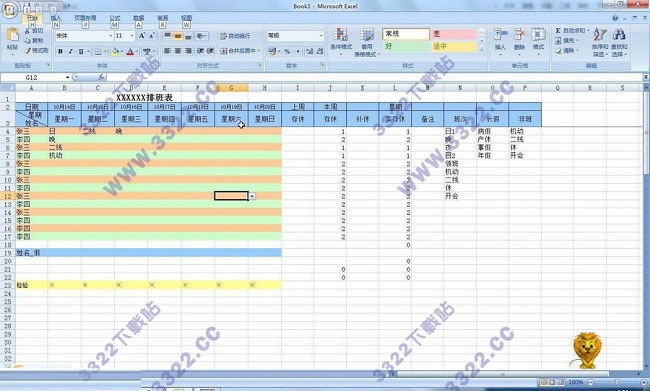Open the 公式 ribbon tab
The image size is (650, 391).
(x=115, y=18)
